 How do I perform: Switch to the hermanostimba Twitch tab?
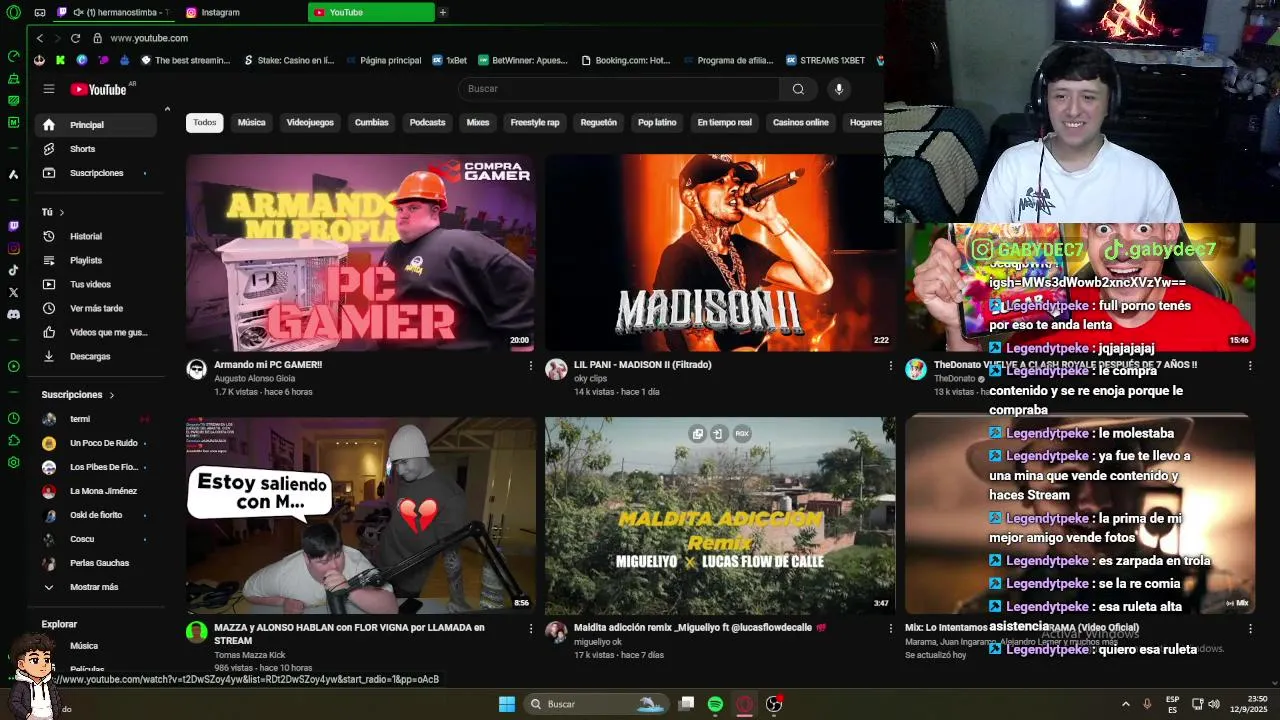tap(113, 12)
